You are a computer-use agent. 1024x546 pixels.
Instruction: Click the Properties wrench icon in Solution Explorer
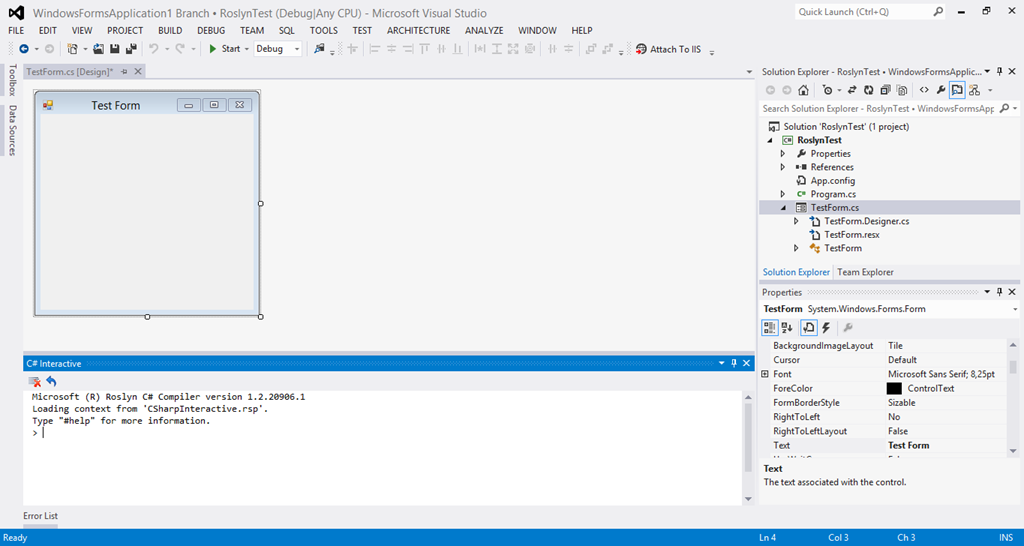click(940, 90)
